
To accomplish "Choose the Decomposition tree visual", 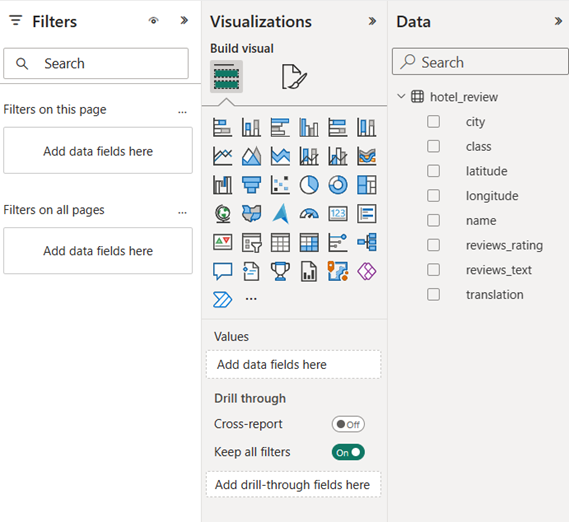I will pyautogui.click(x=367, y=242).
